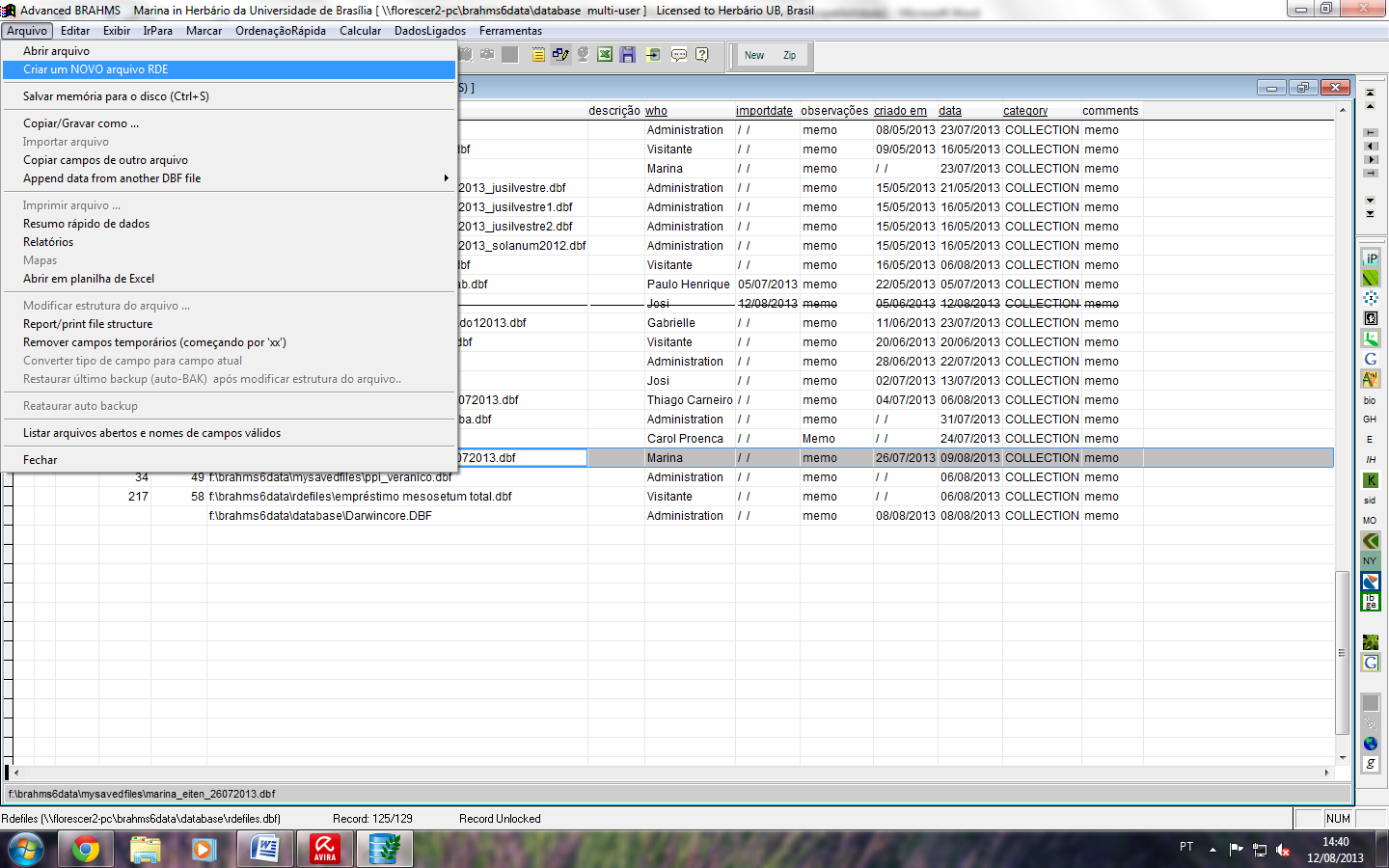Screen dimensions: 1389x868
Task: Click the blue G icon below leaf icon
Action: [x=1371, y=359]
